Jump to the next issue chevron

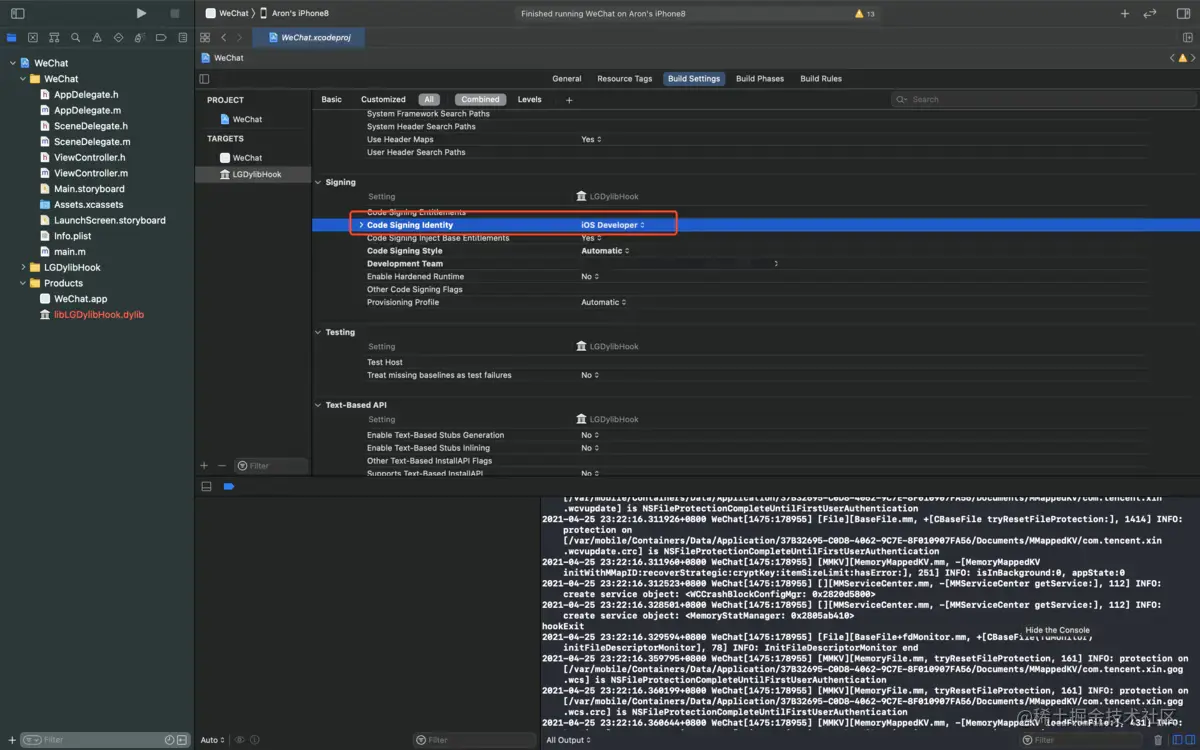click(x=1193, y=58)
